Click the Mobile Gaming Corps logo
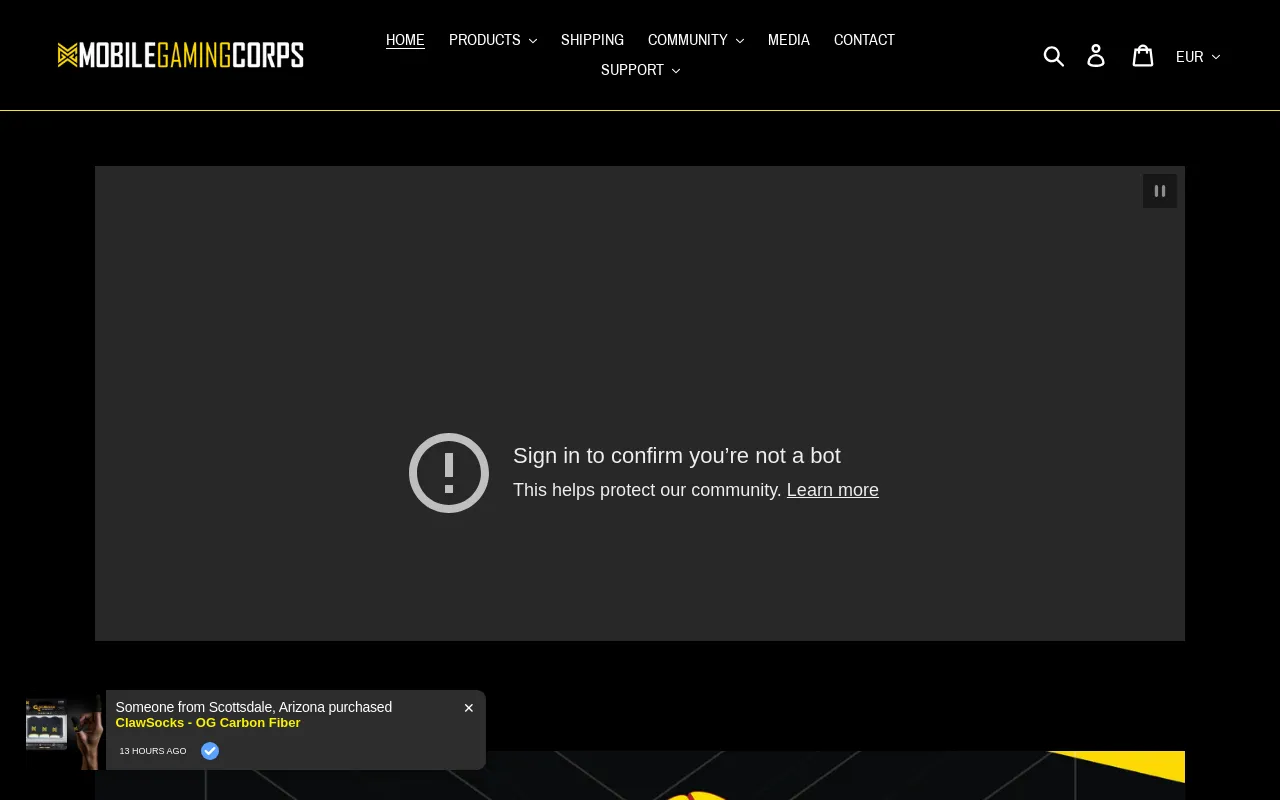 pos(181,54)
